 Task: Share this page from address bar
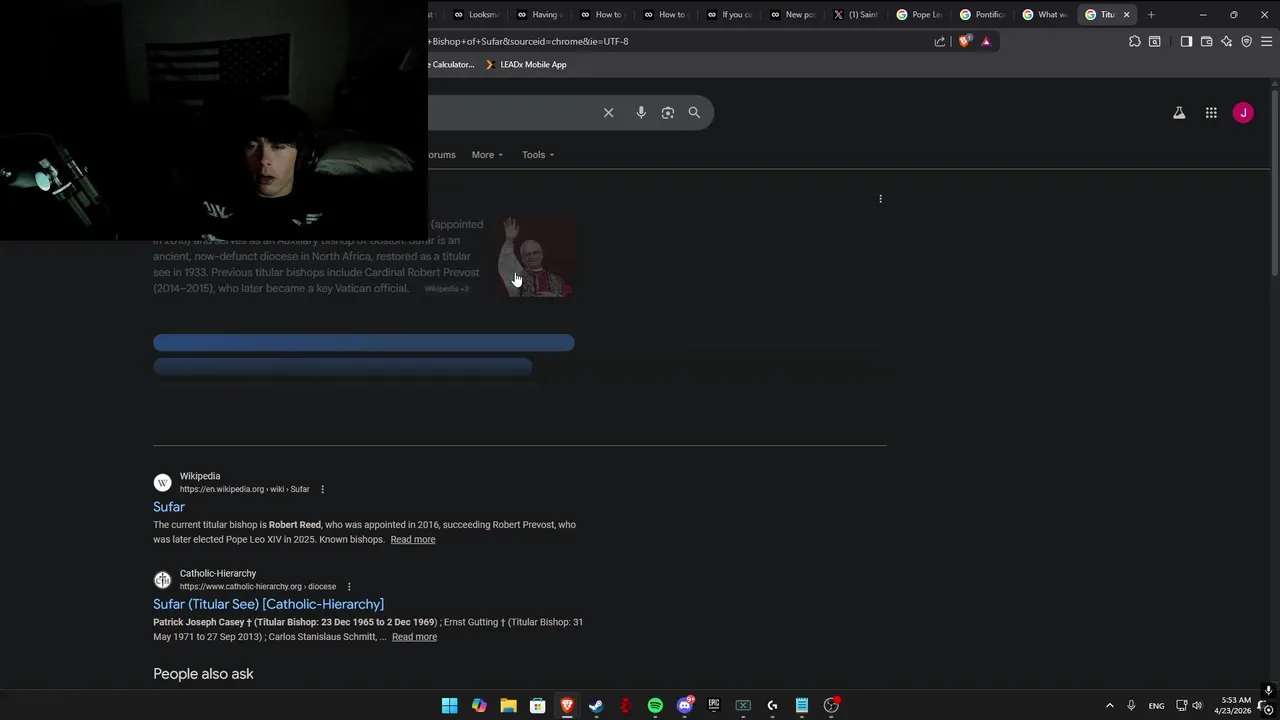[940, 42]
